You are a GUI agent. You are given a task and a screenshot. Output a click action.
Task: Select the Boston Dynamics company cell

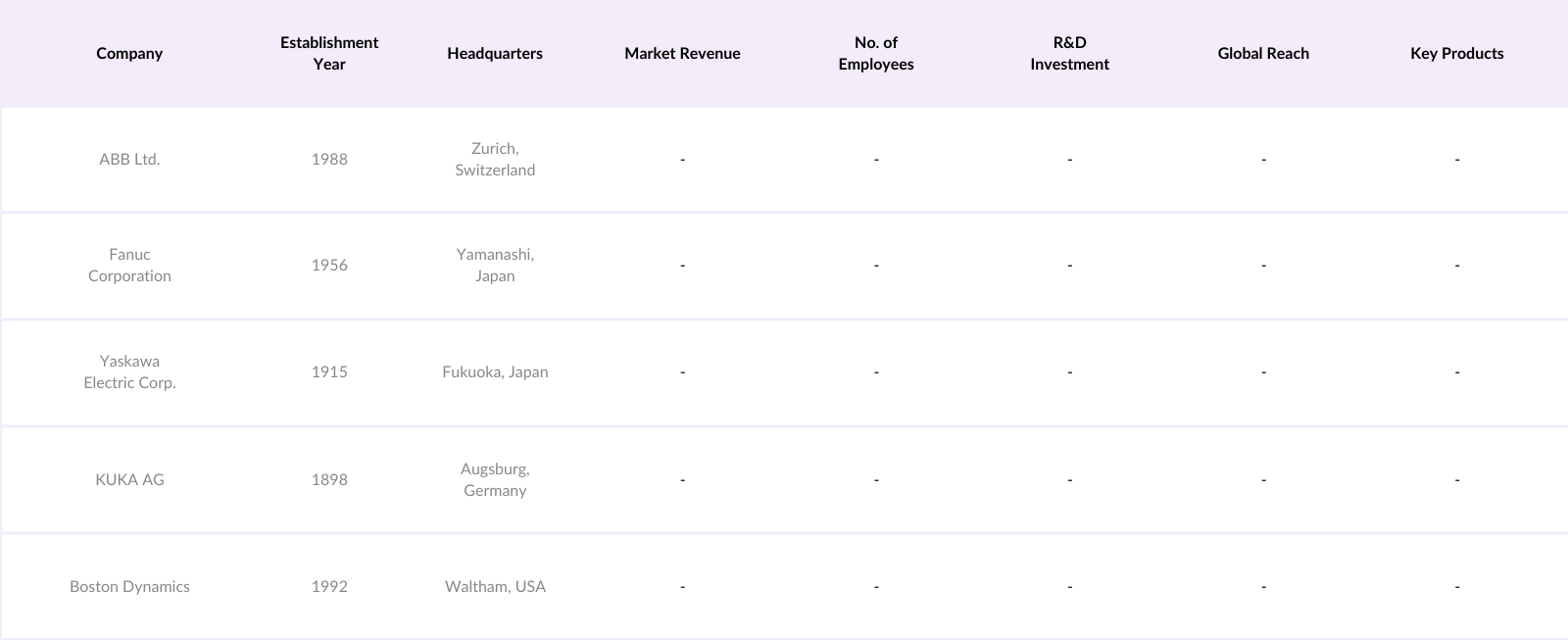click(x=129, y=586)
